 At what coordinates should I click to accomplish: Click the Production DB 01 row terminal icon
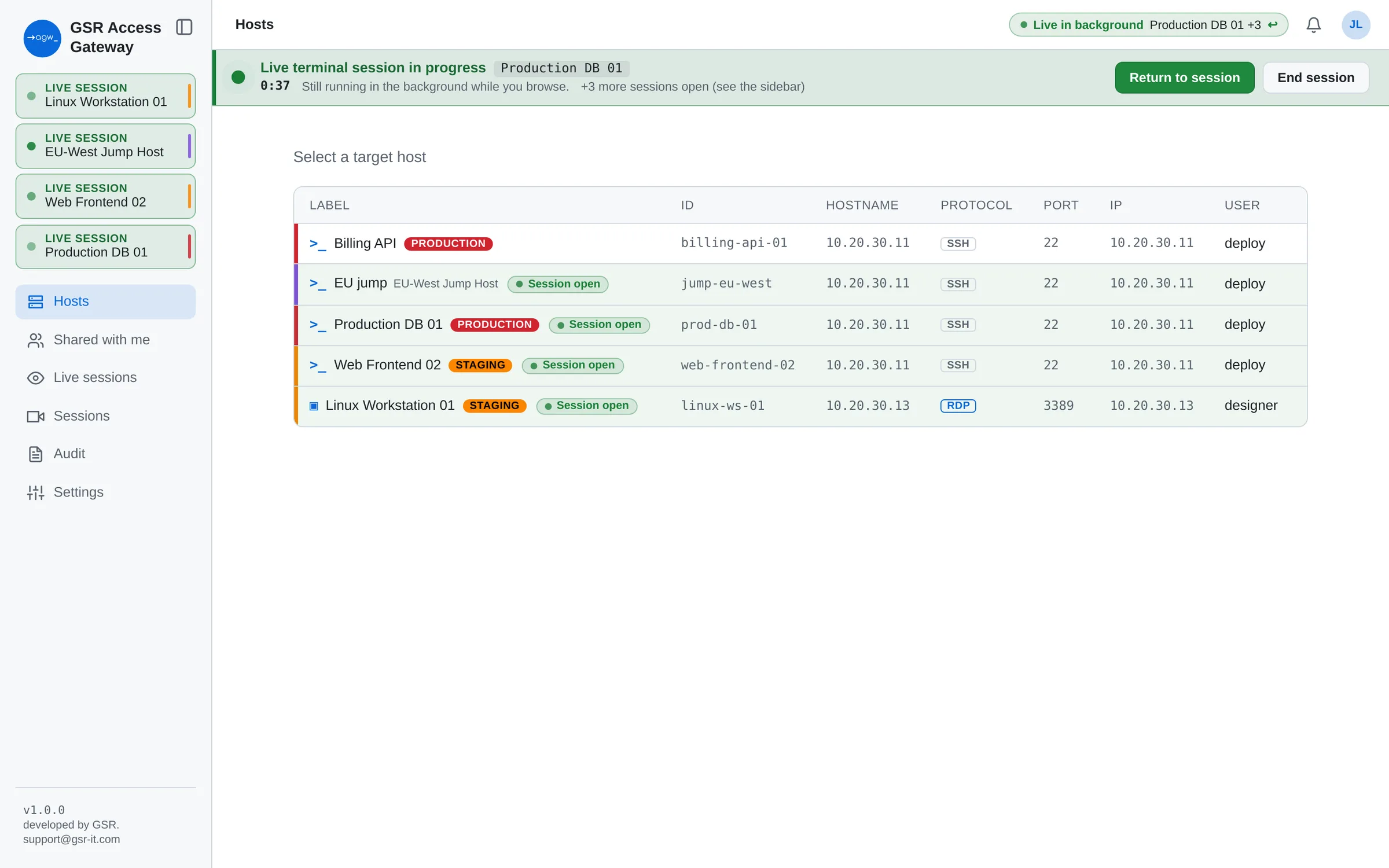coord(318,325)
